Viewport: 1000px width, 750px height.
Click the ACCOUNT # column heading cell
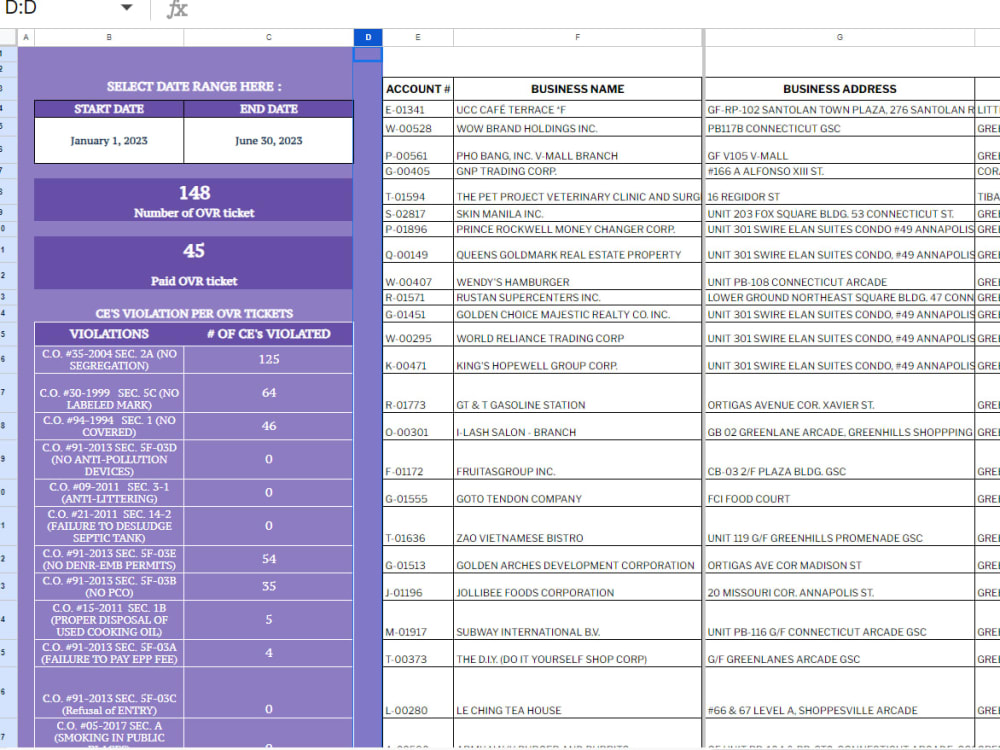coord(418,89)
